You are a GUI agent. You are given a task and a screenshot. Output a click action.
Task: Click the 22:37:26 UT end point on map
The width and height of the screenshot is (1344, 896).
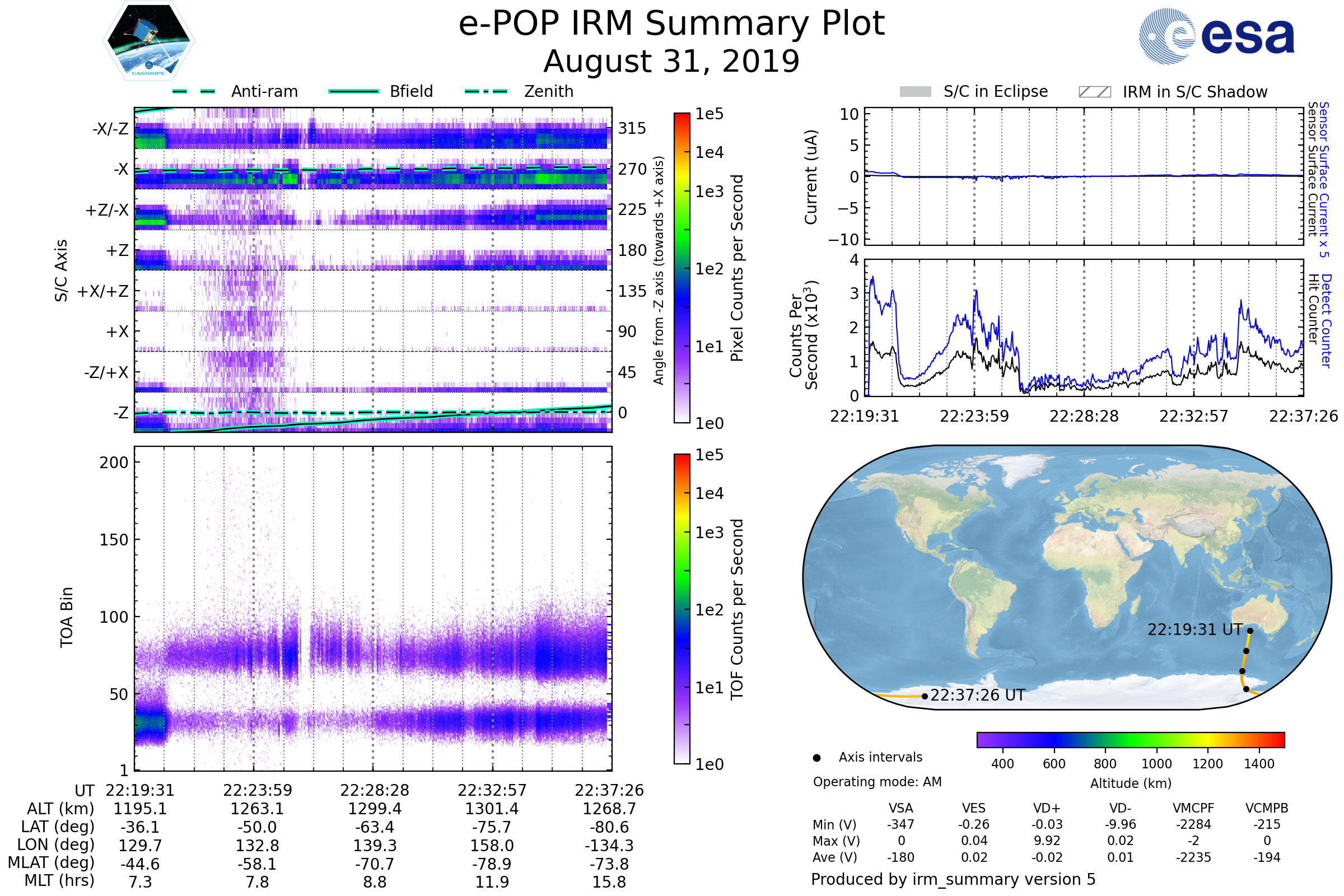click(x=925, y=696)
